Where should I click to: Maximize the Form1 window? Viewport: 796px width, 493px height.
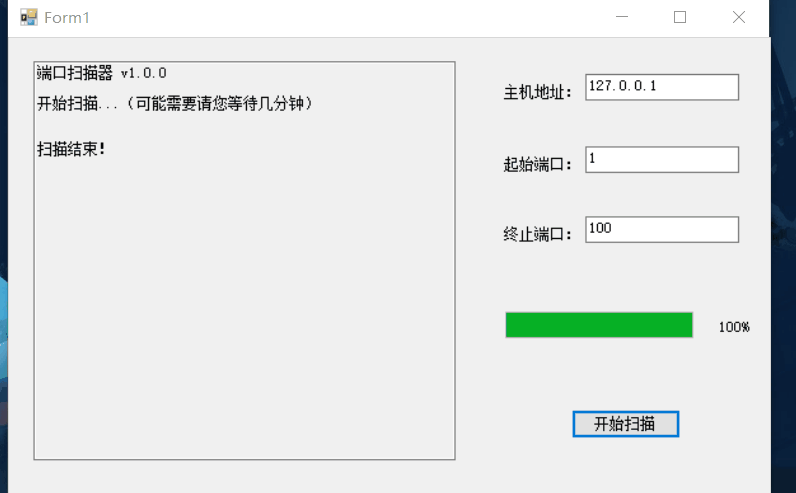[x=680, y=17]
